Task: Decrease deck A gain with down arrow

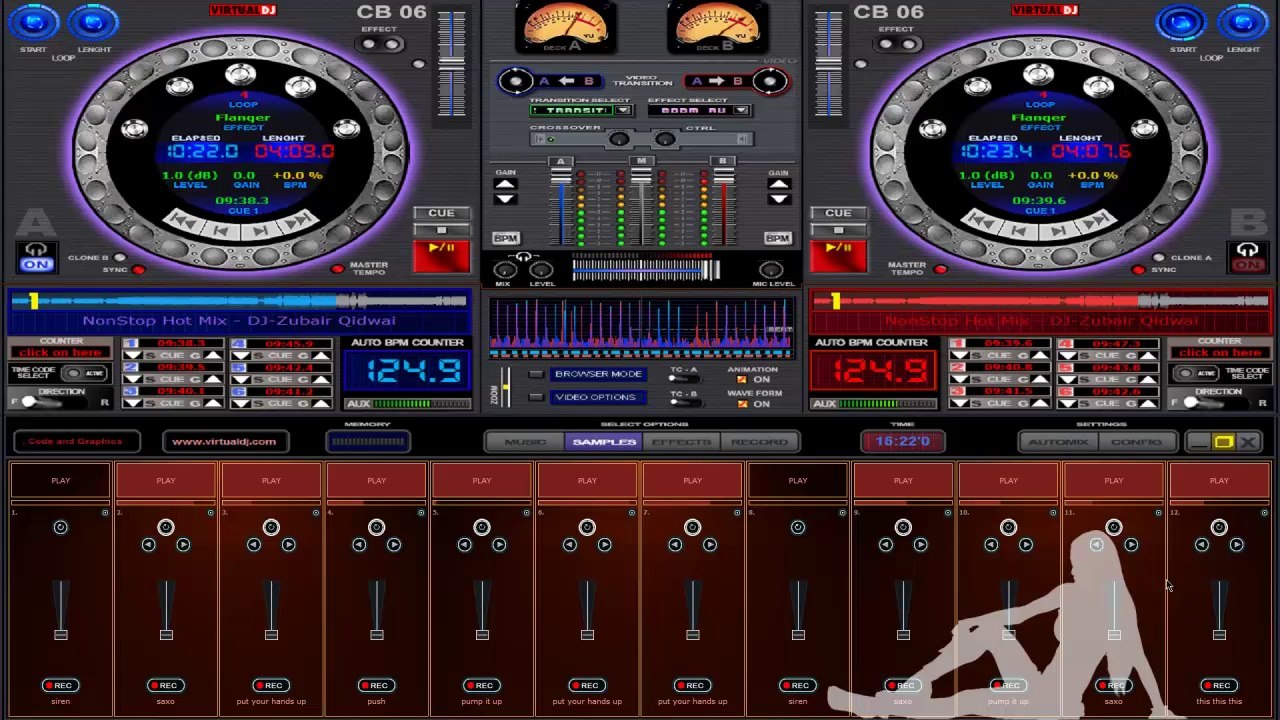Action: click(x=505, y=199)
